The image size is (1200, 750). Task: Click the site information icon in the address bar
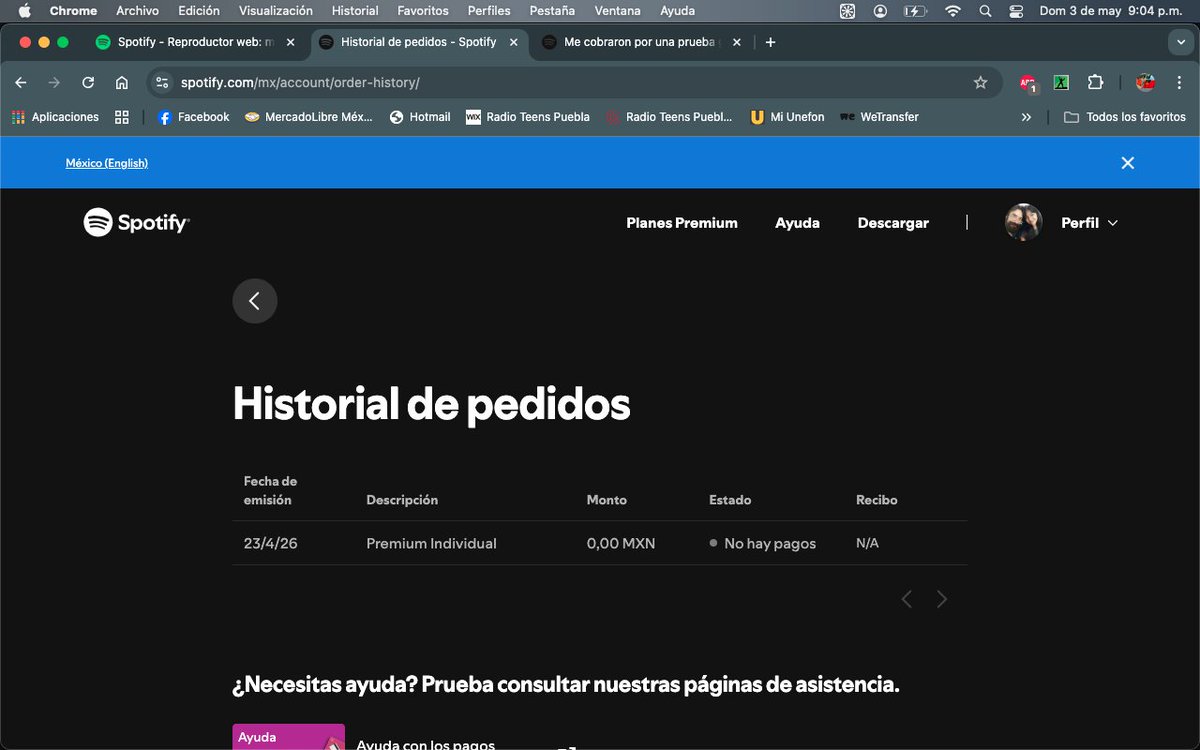(x=163, y=83)
